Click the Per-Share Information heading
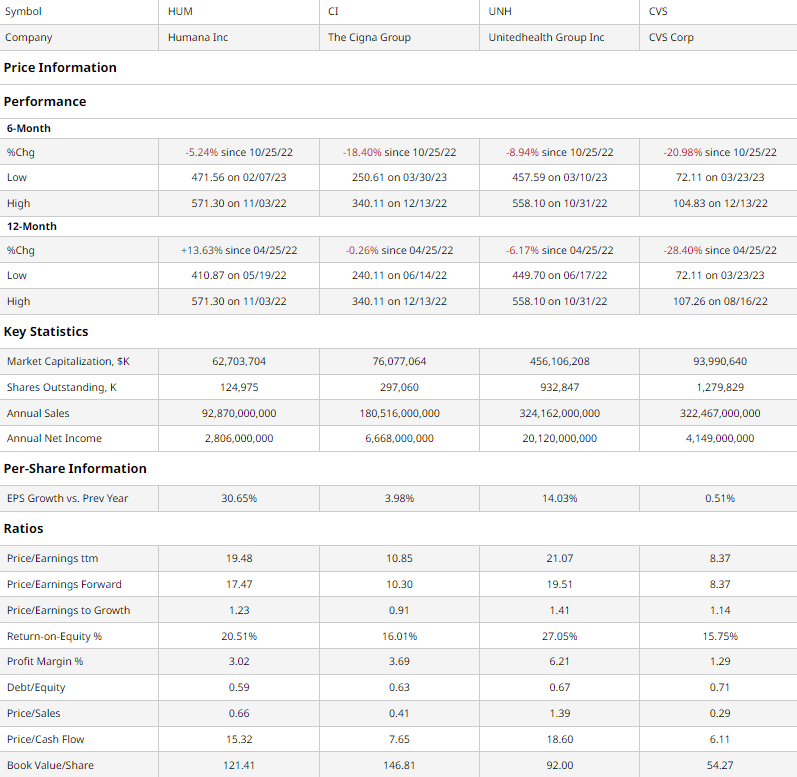797x777 pixels. tap(75, 469)
